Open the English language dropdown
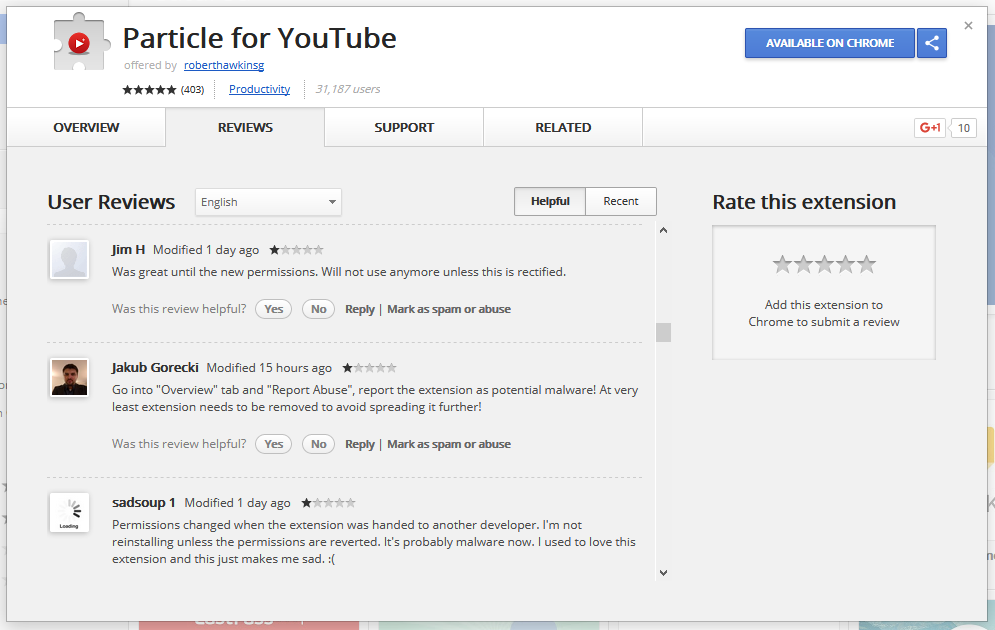The height and width of the screenshot is (630, 995). pos(268,202)
